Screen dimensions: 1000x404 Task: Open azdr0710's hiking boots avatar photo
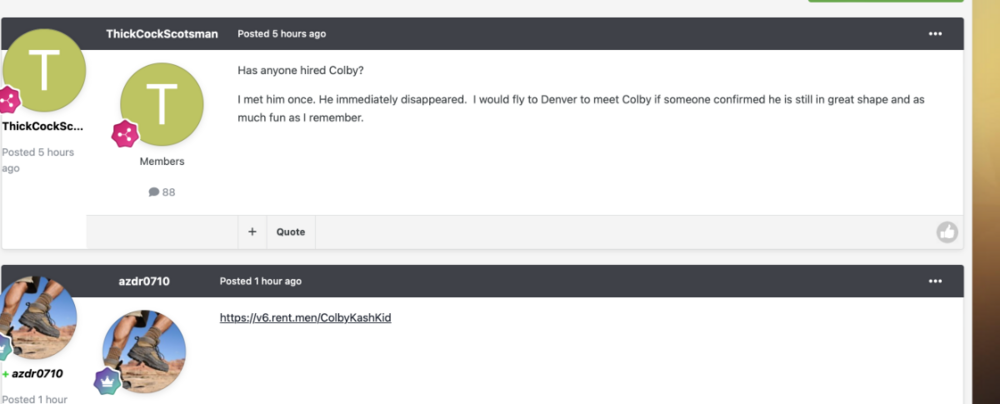pos(146,349)
